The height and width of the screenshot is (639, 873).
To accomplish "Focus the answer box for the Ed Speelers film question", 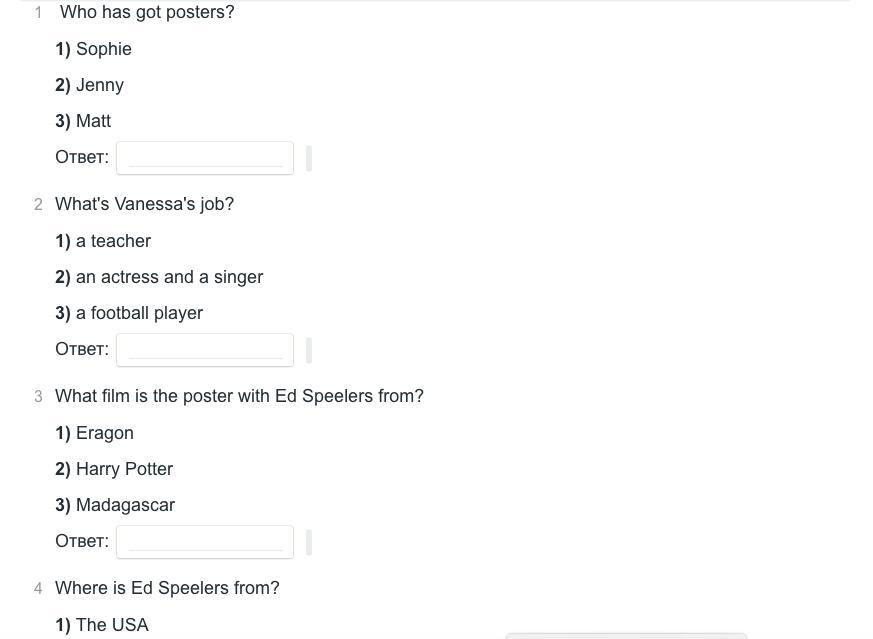I will click(x=205, y=541).
